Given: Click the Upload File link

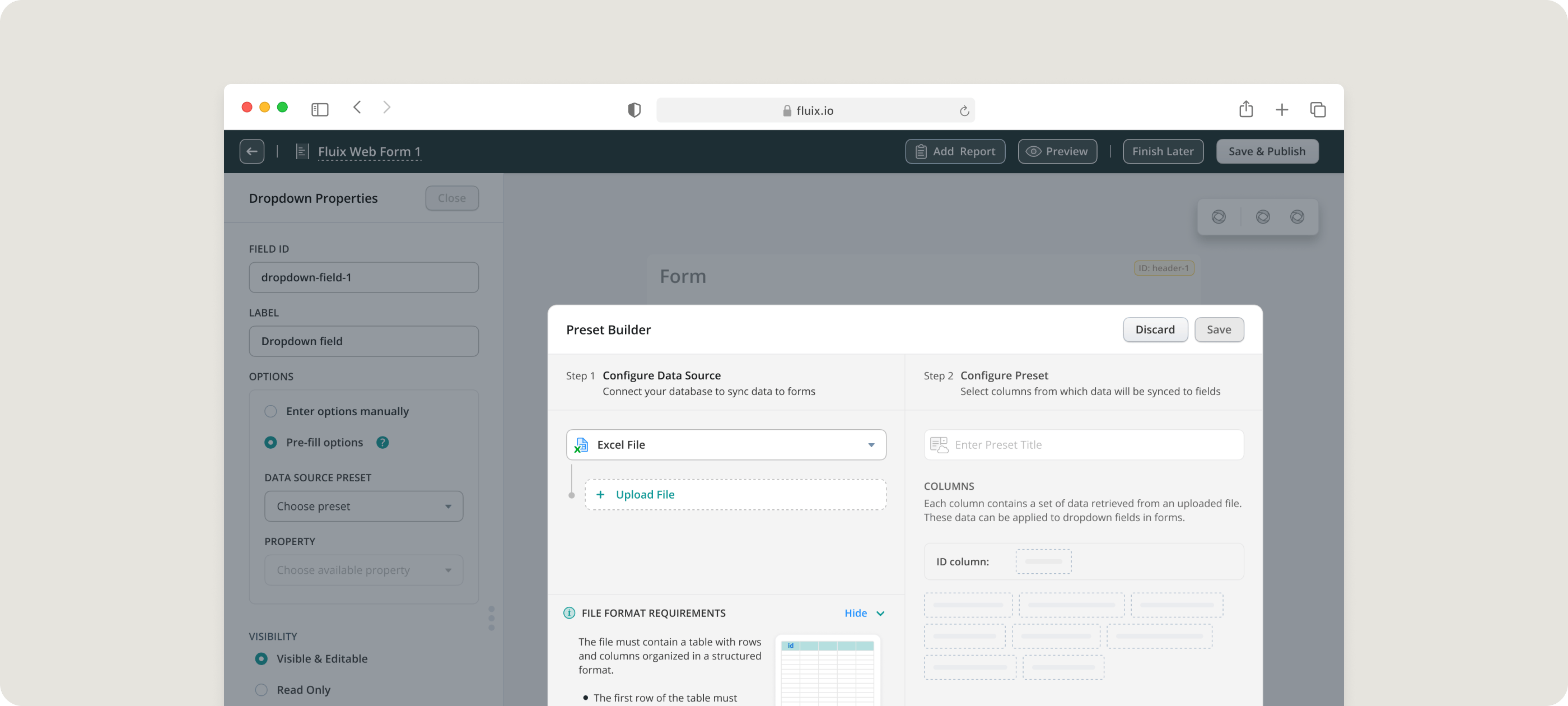Looking at the screenshot, I should pos(645,495).
